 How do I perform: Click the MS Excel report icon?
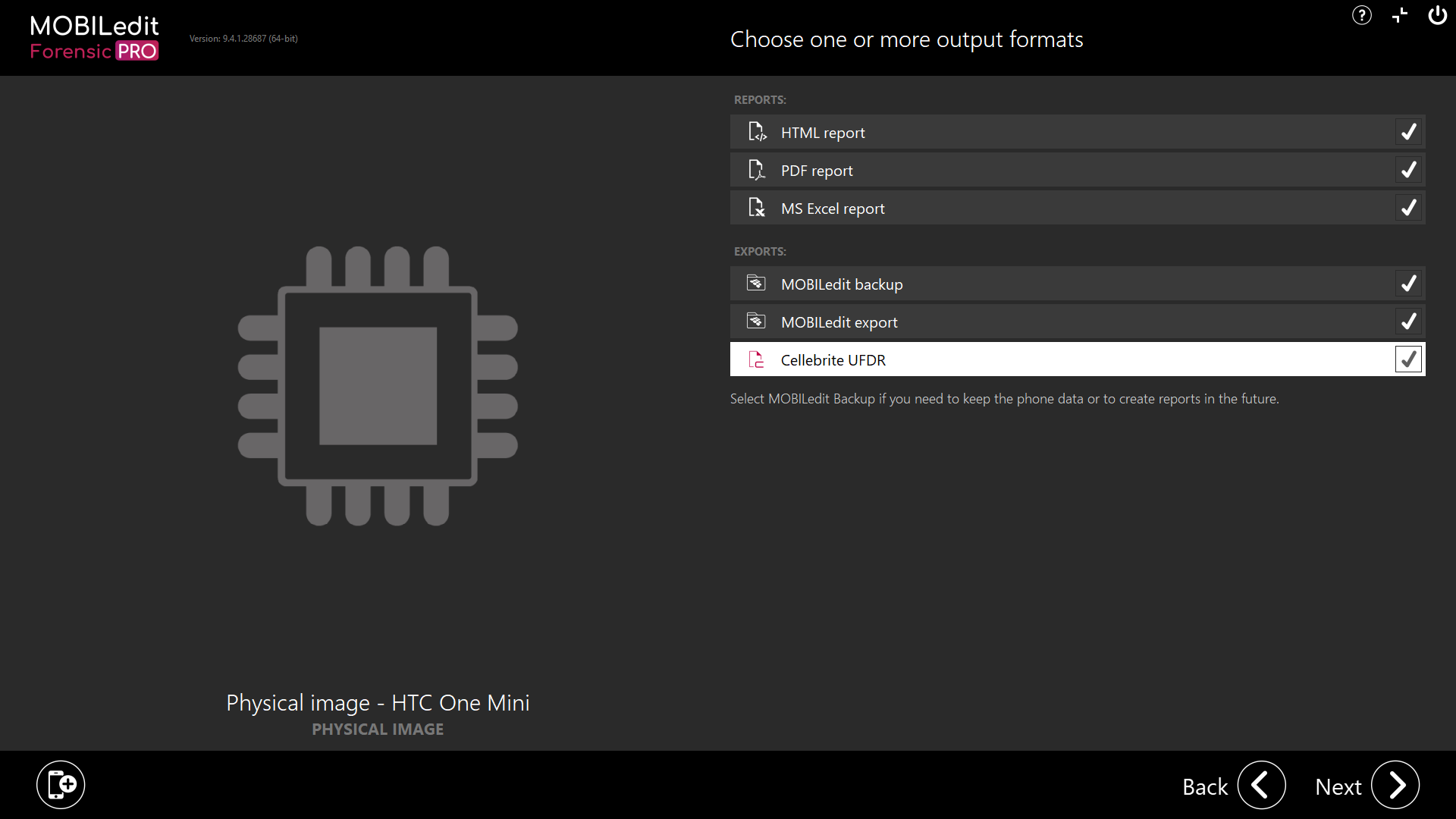click(758, 207)
